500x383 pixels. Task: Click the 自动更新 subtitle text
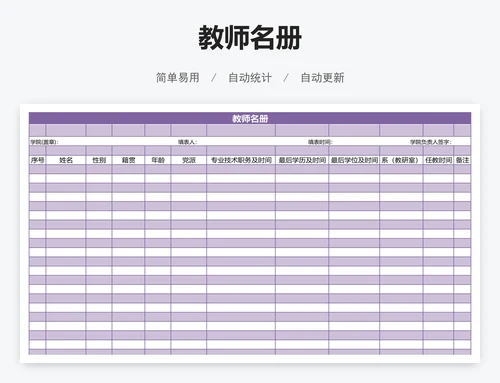pyautogui.click(x=322, y=78)
